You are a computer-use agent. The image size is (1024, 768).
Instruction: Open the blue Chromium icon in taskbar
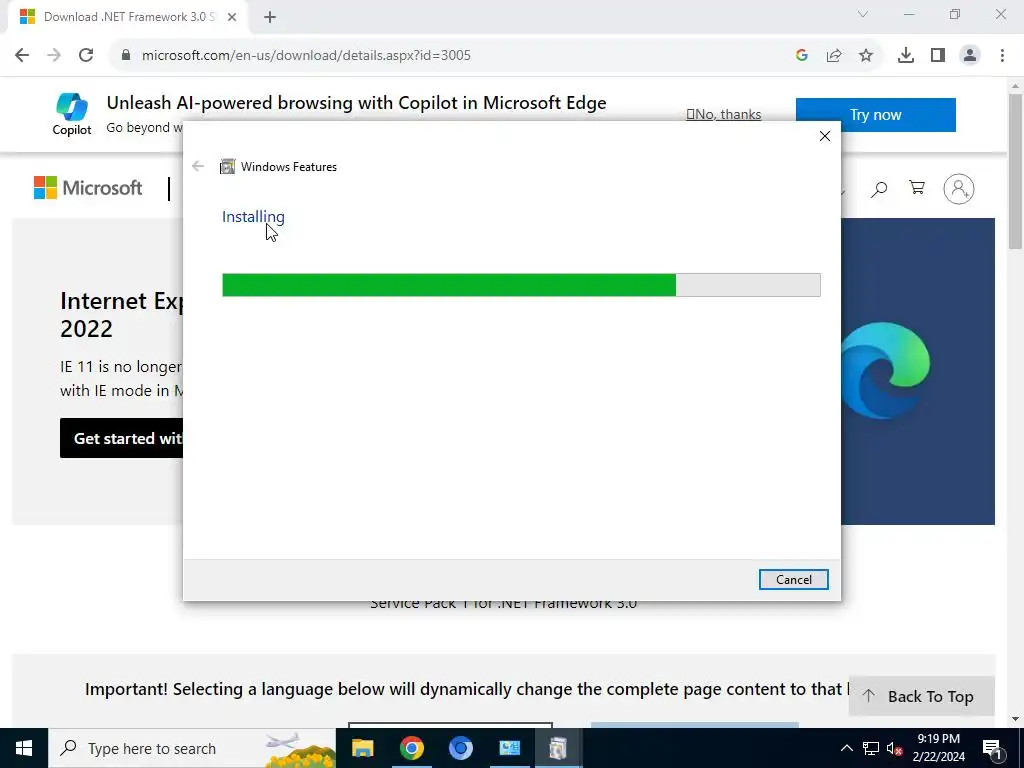click(x=460, y=748)
